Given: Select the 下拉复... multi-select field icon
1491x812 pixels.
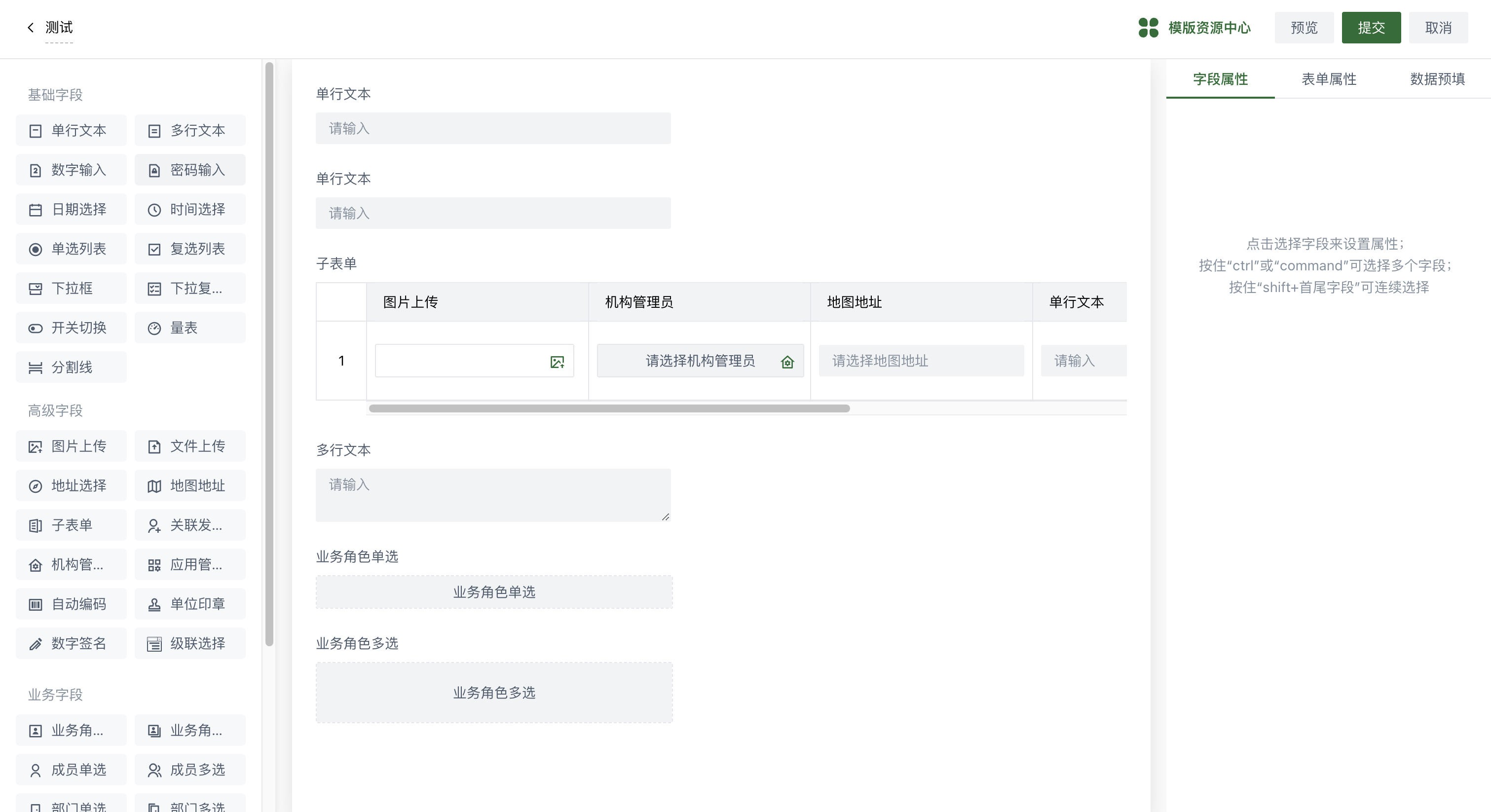Looking at the screenshot, I should 154,288.
